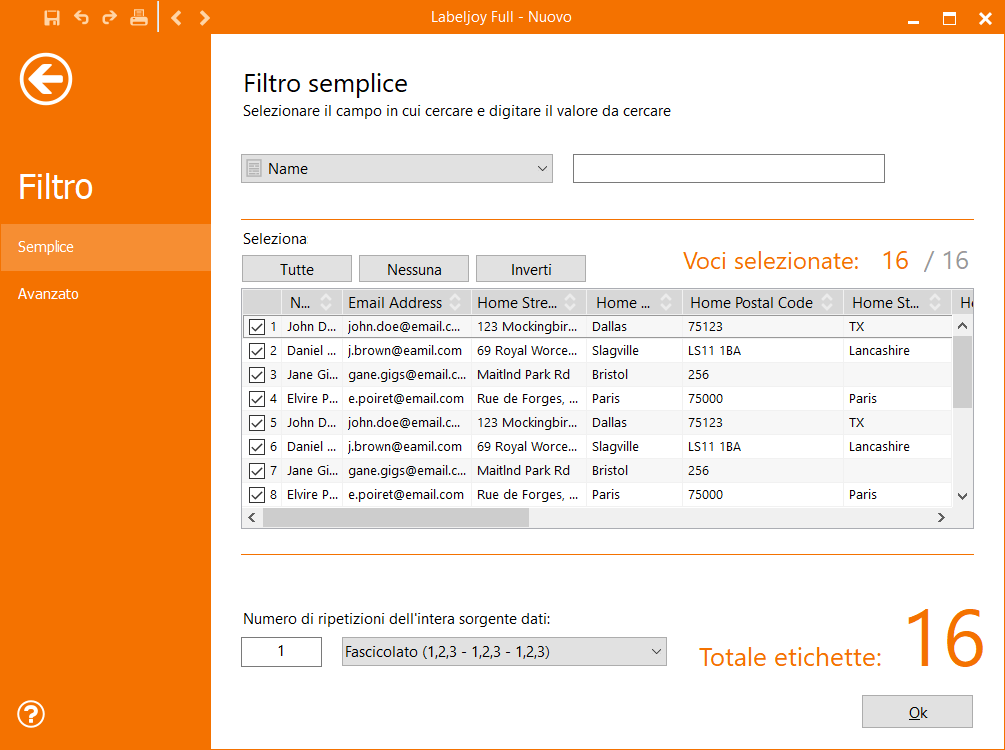Switch to the Avanzato filter tab
The height and width of the screenshot is (750, 1005).
pyautogui.click(x=48, y=294)
